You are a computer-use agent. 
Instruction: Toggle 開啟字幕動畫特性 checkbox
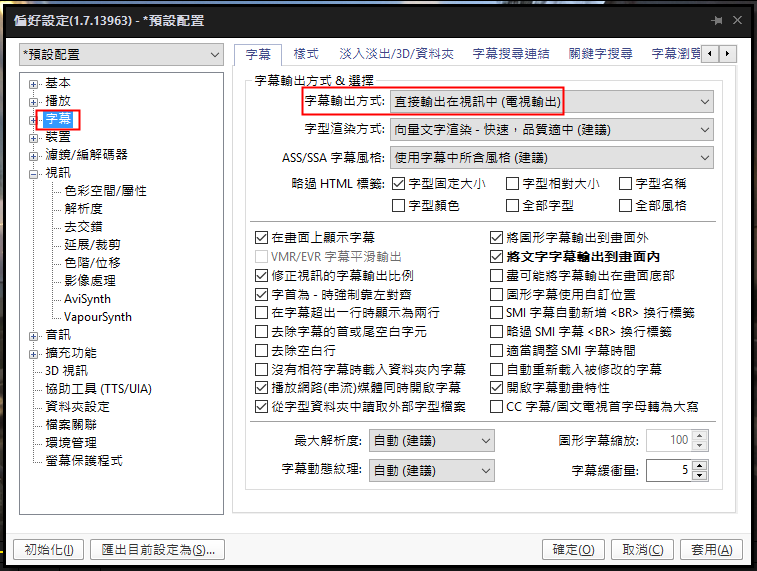click(x=496, y=388)
